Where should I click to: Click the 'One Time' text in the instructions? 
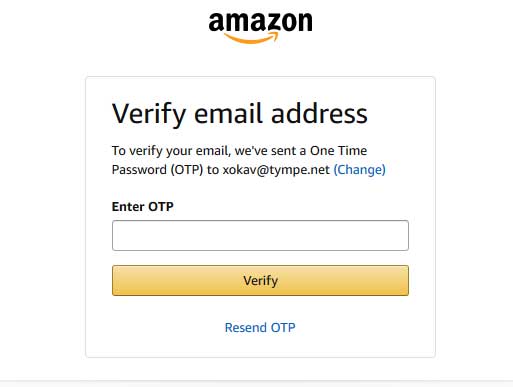click(x=338, y=151)
